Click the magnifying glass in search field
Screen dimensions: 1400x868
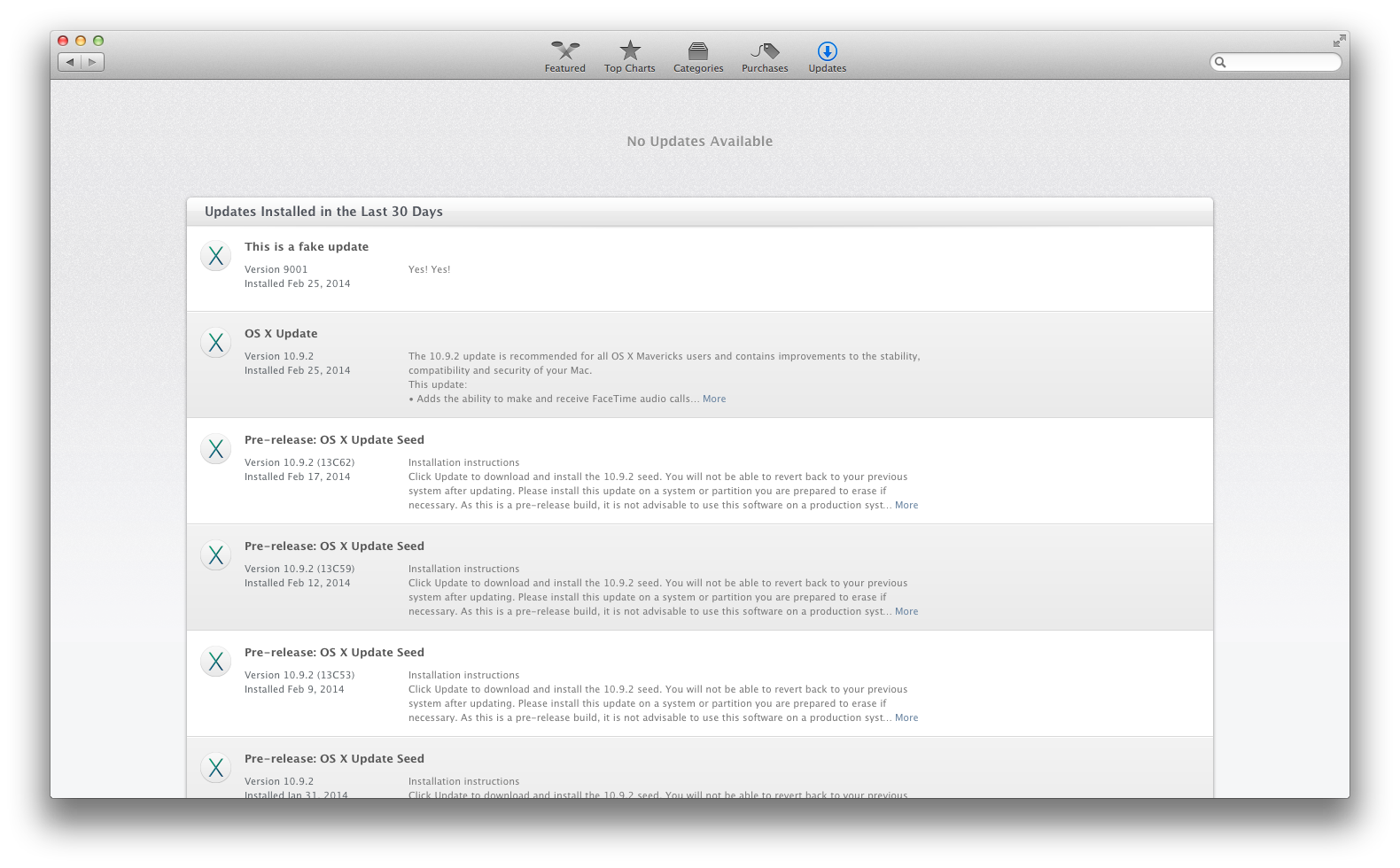1220,62
